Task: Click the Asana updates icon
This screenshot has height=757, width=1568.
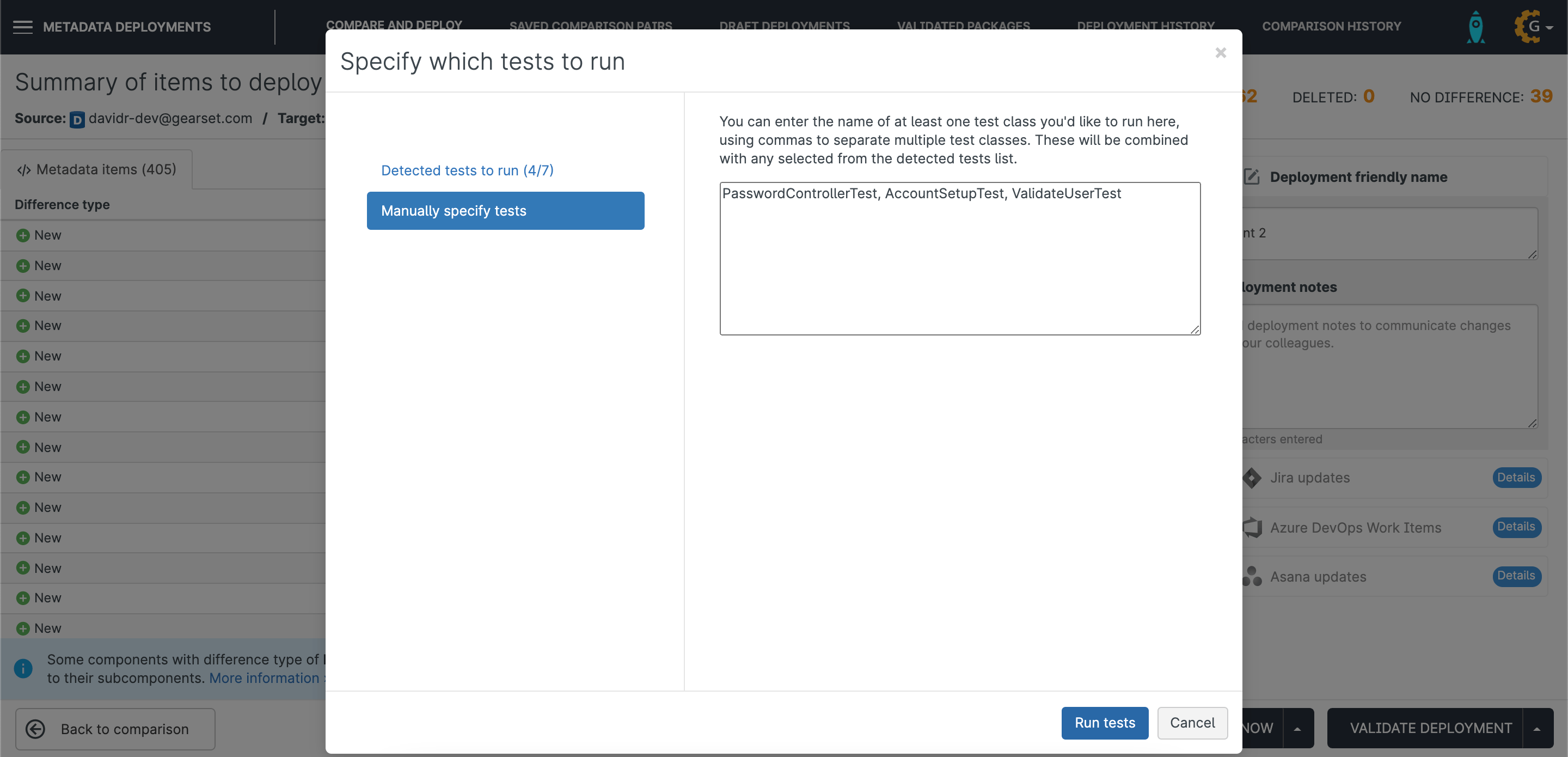Action: click(x=1252, y=576)
